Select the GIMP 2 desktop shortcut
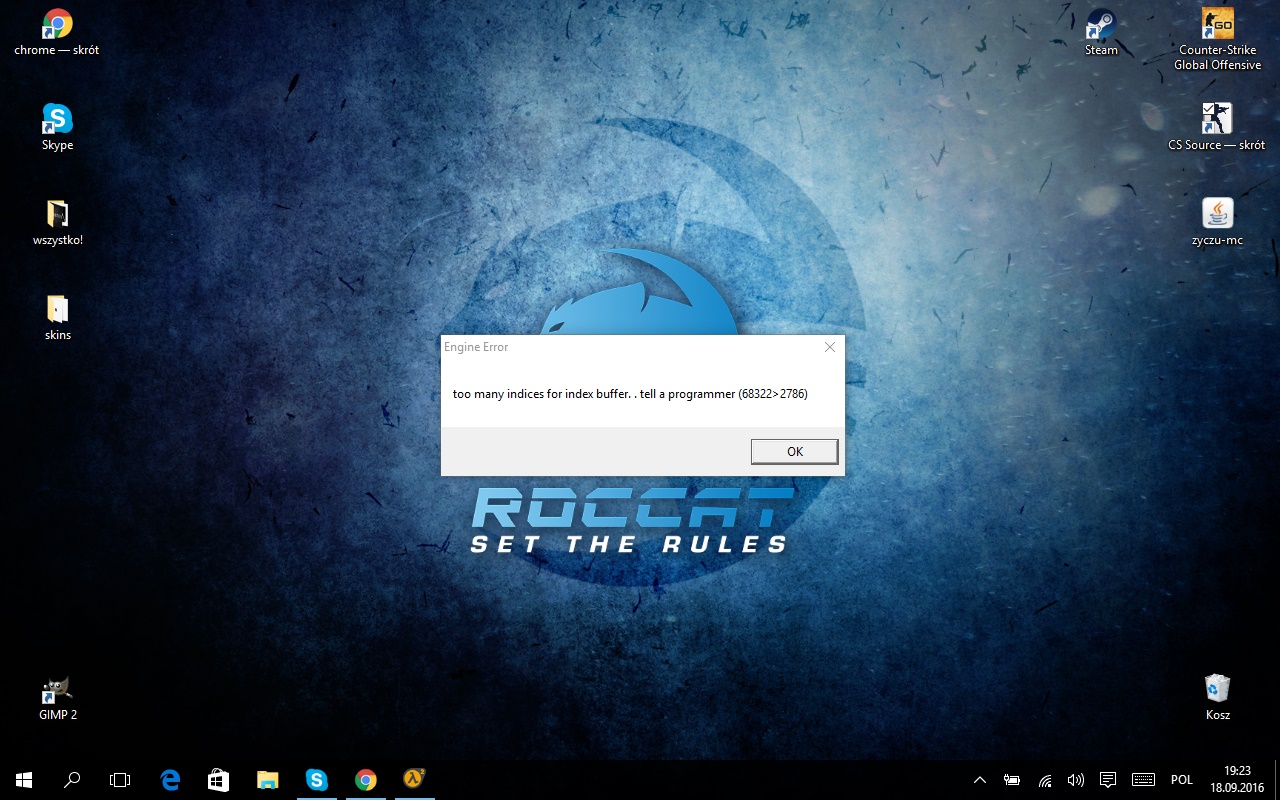Image resolution: width=1280 pixels, height=800 pixels. 57,690
